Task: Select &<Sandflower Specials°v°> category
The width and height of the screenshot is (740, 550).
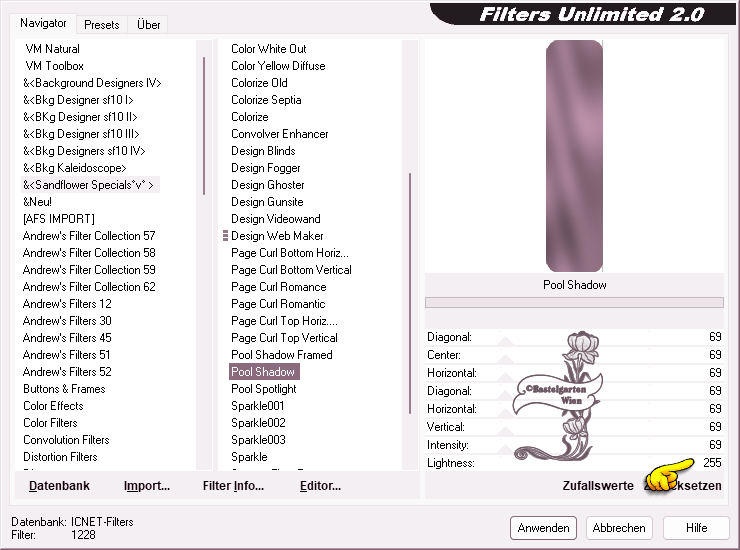Action: coord(90,185)
